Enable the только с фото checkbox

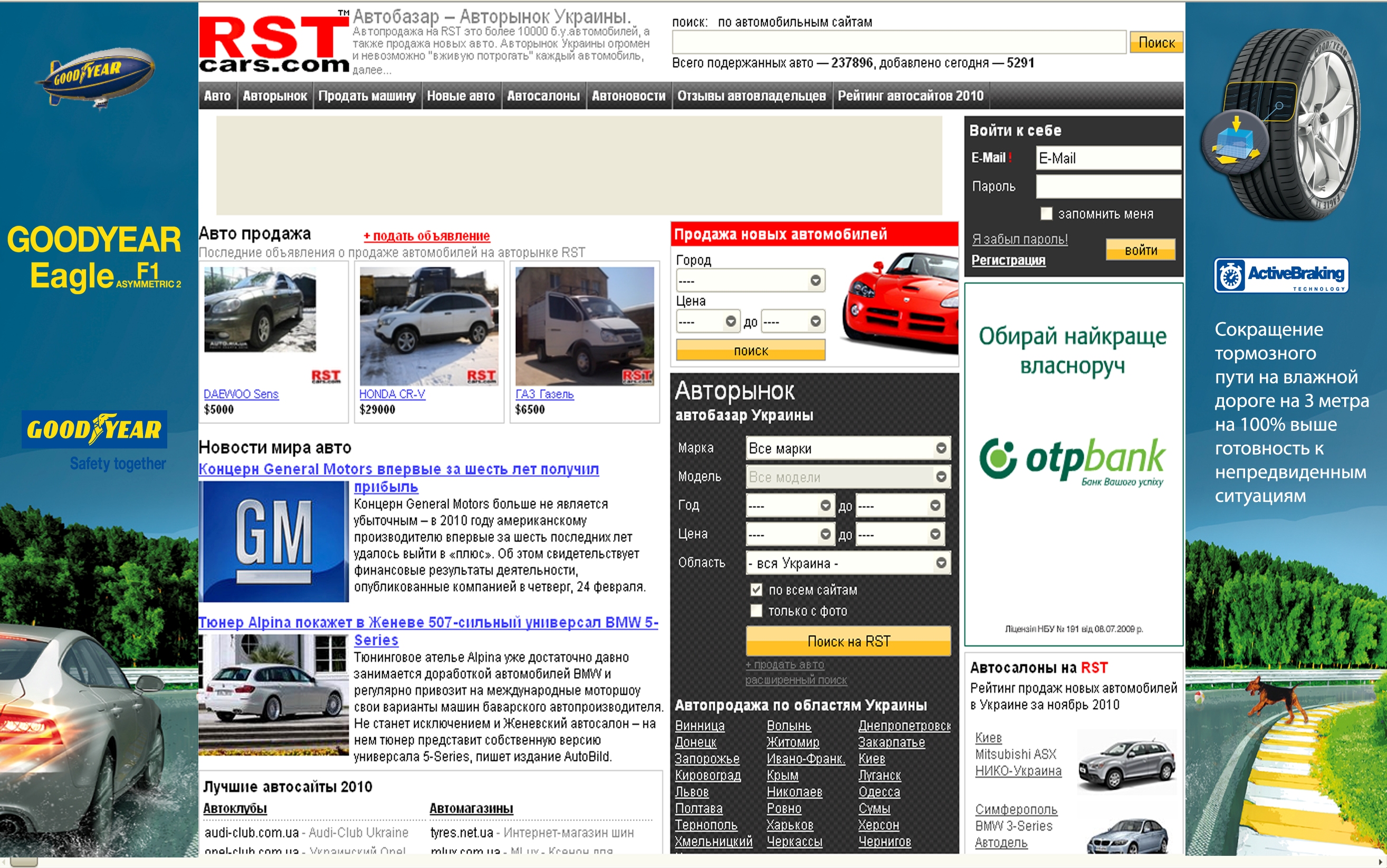(x=757, y=611)
